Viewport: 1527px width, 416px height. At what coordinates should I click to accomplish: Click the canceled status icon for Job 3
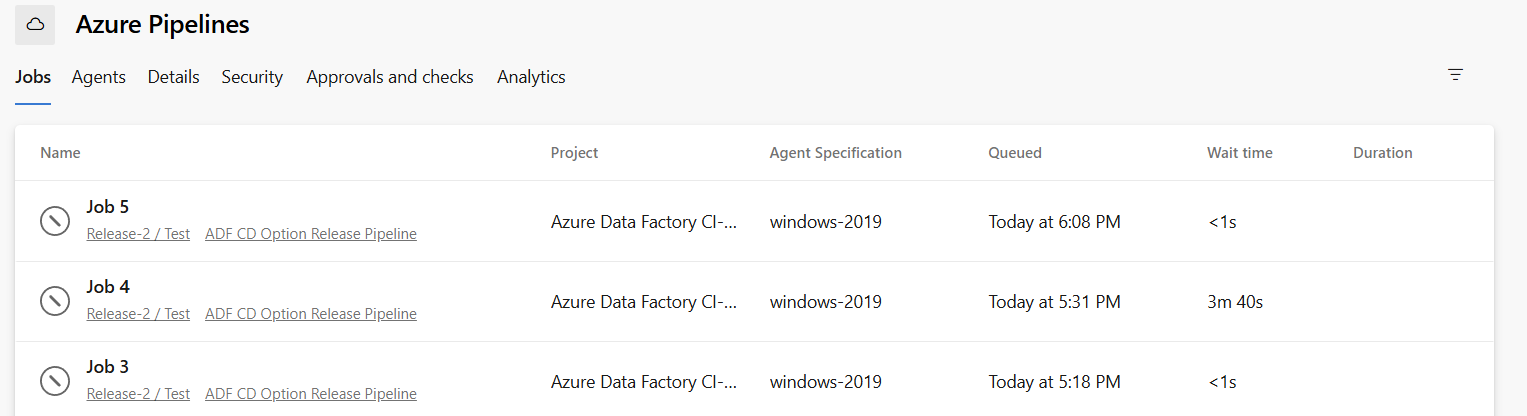[x=54, y=381]
